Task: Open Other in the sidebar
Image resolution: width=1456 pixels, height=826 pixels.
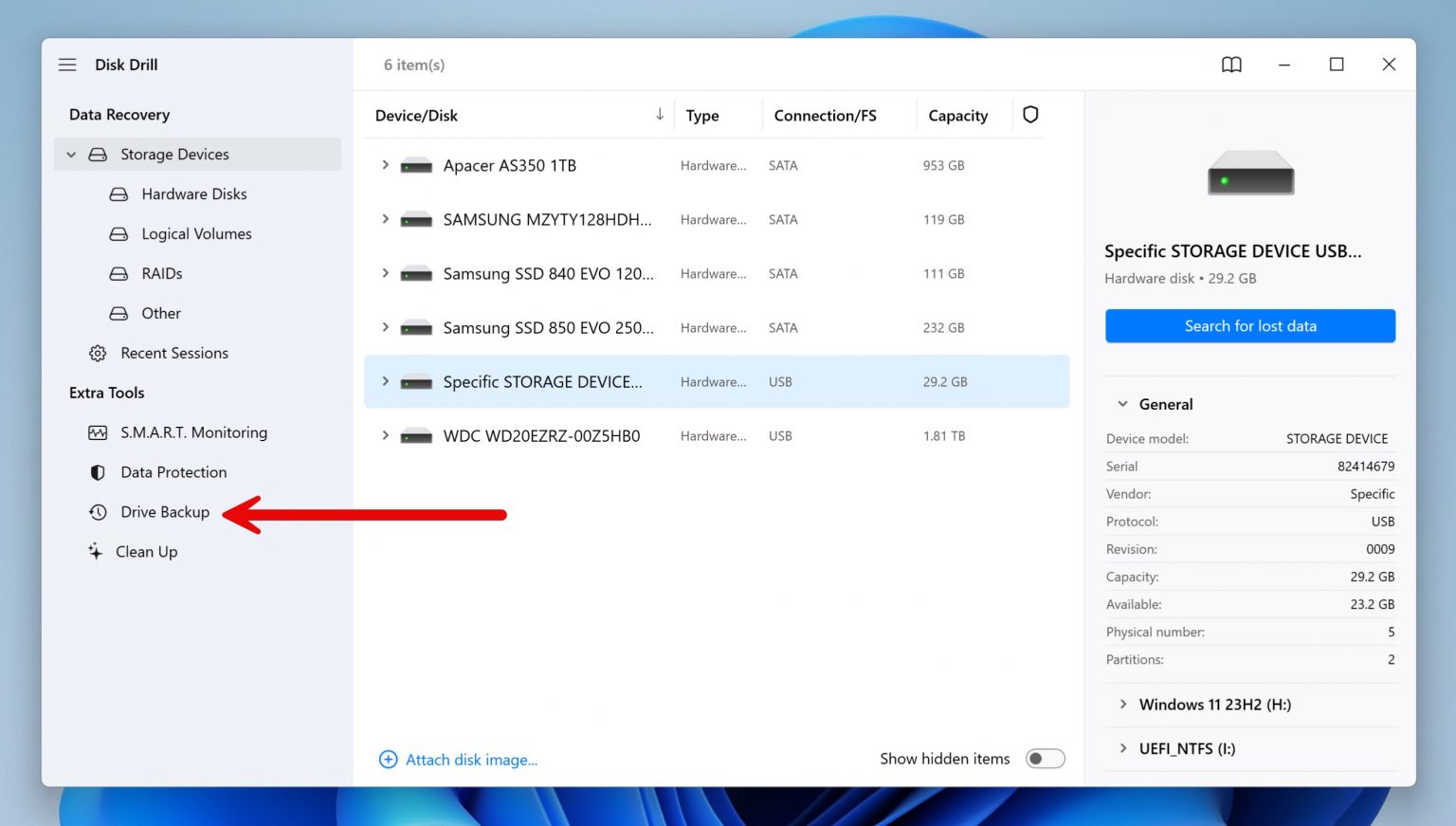Action: click(x=161, y=313)
